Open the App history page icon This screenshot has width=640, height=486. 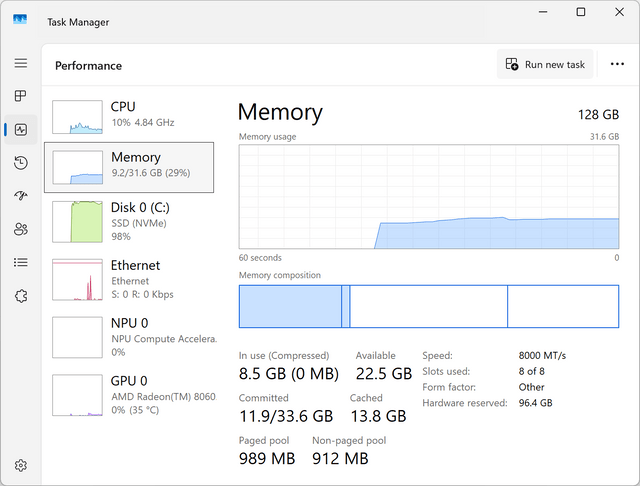point(20,163)
